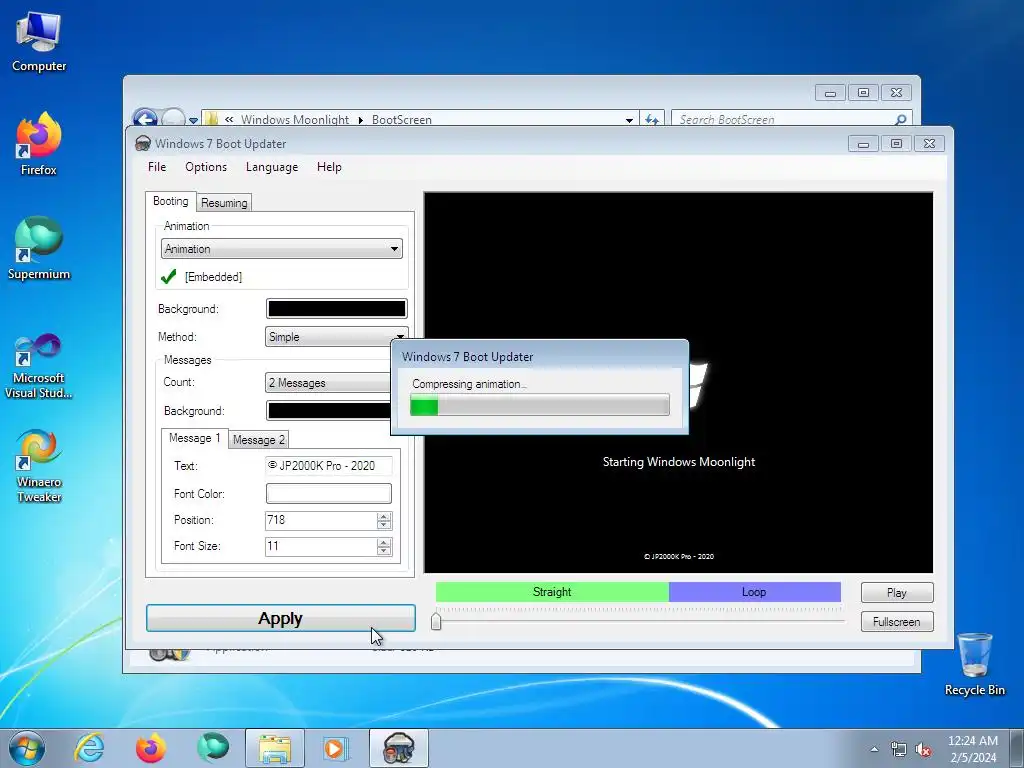Screen dimensions: 1024x768
Task: Launch Firefox from the desktop shortcut
Action: 39,144
